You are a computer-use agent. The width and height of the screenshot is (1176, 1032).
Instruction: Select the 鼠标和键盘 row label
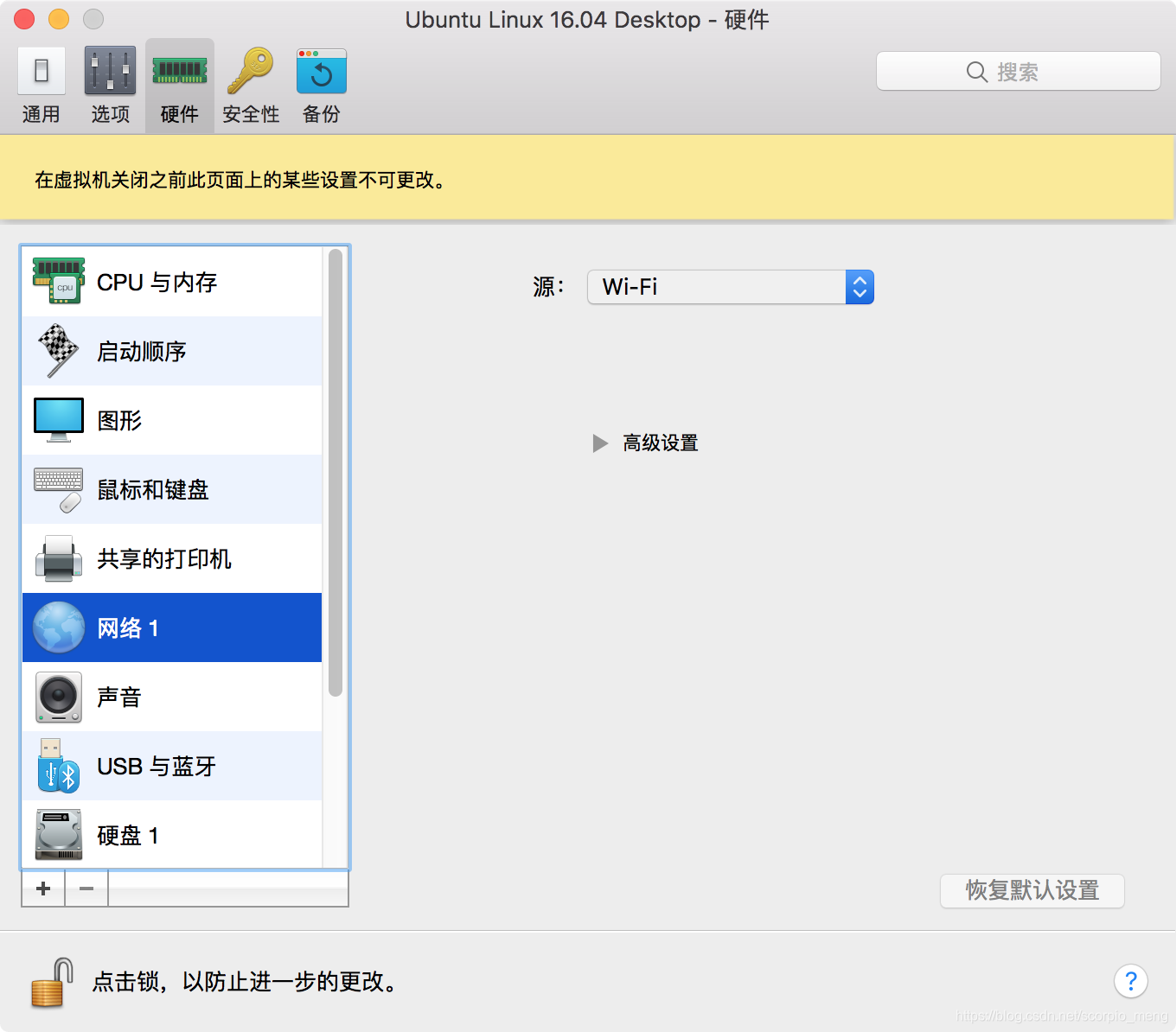[153, 489]
